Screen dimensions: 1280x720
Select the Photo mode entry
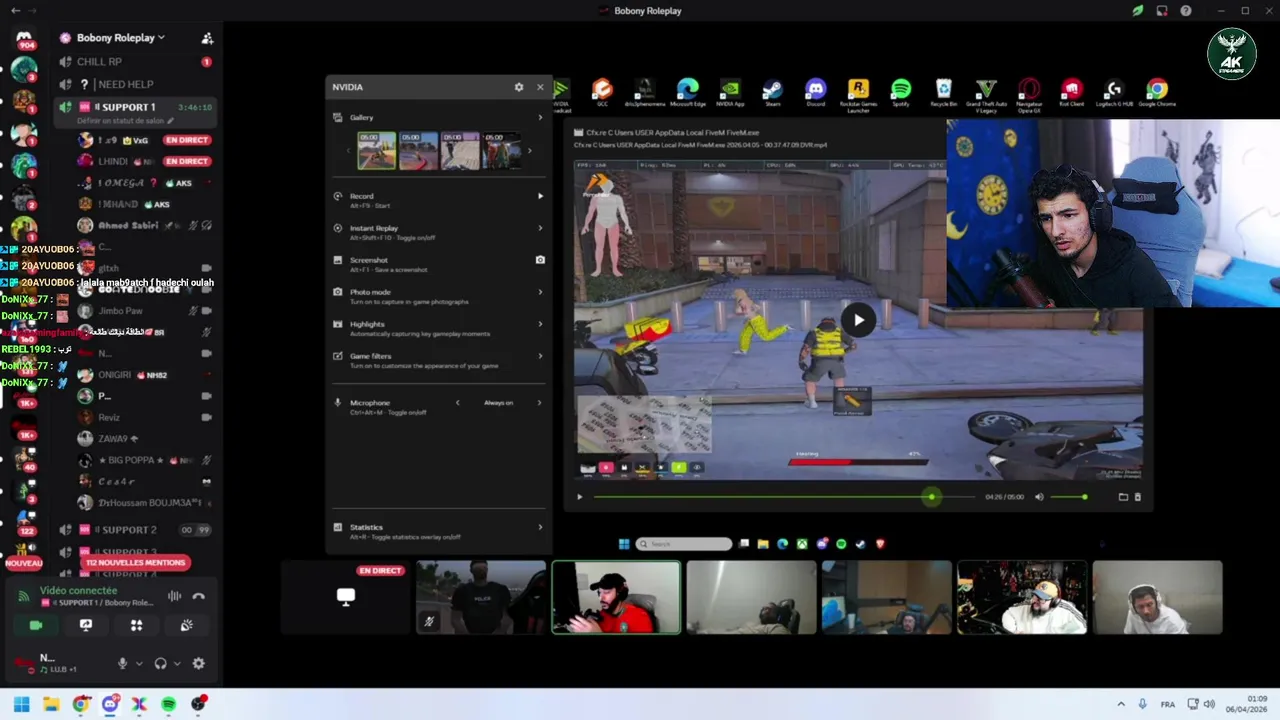tap(439, 296)
